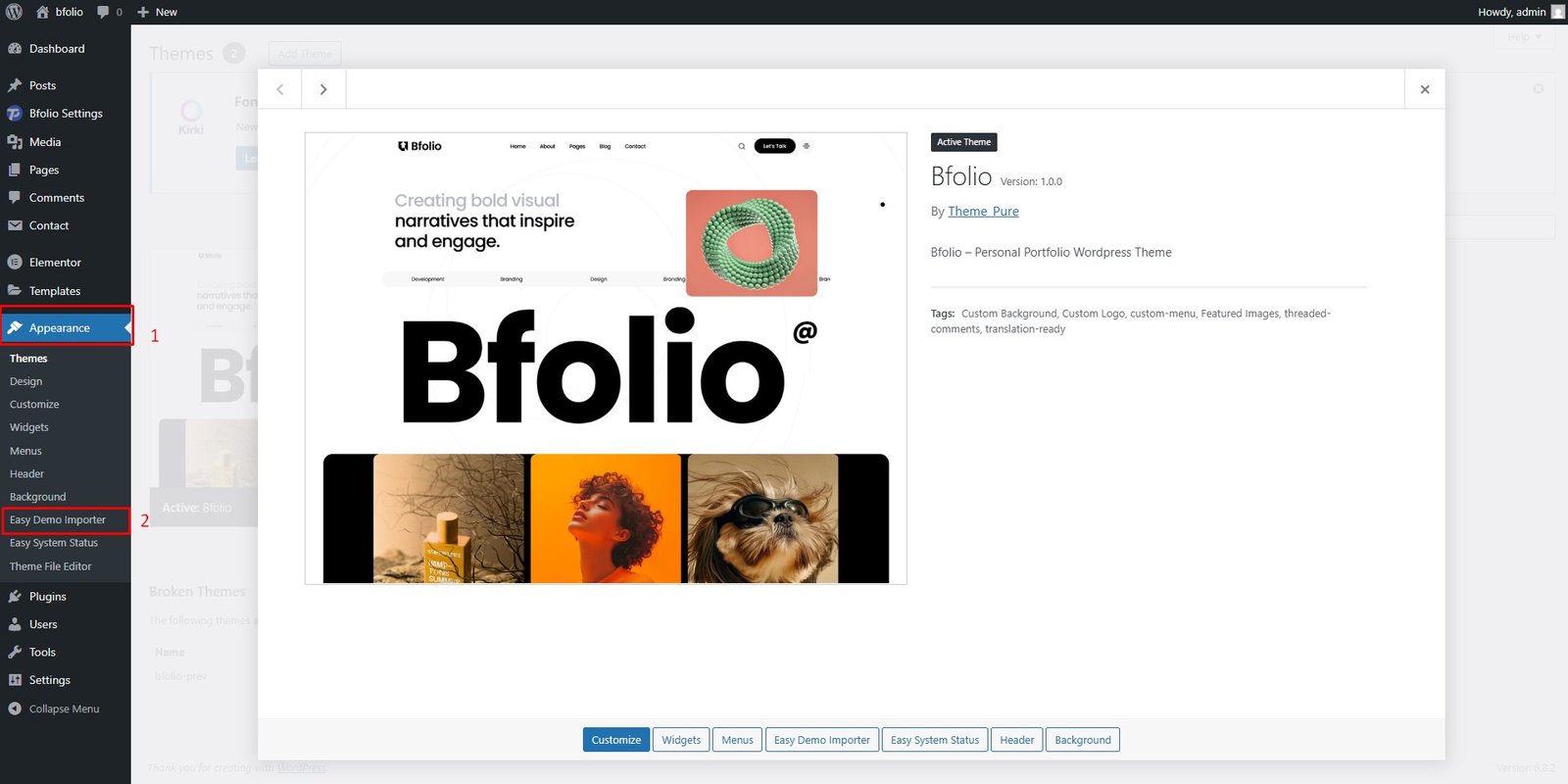
Task: Click the Users person icon
Action: (15, 624)
